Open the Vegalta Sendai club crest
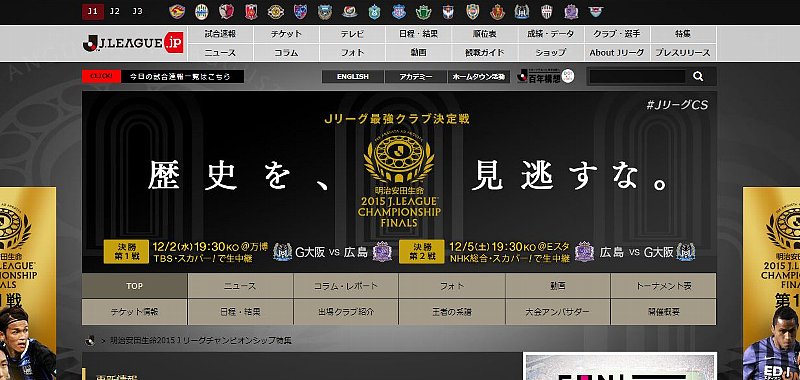The width and height of the screenshot is (800, 380). [177, 11]
